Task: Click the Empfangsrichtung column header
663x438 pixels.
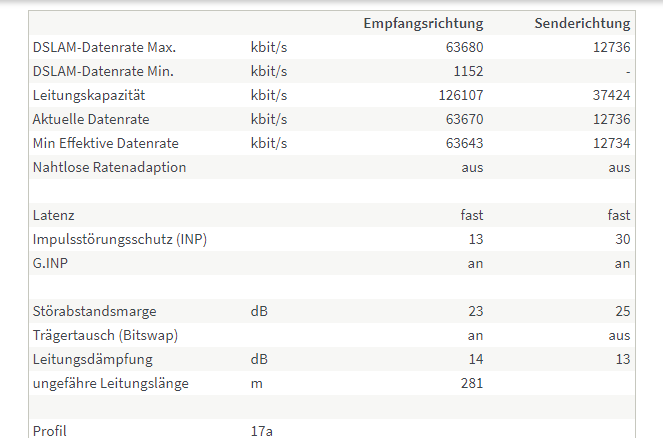Action: coord(423,23)
